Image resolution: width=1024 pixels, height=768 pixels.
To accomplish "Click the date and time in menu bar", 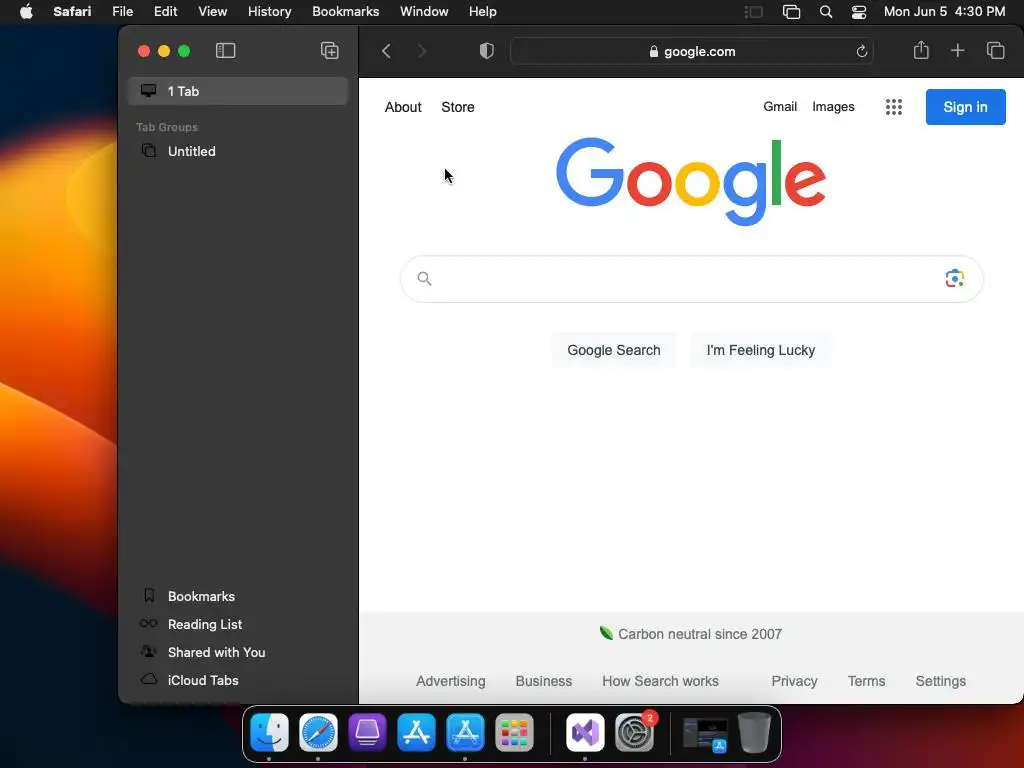I will 944,12.
